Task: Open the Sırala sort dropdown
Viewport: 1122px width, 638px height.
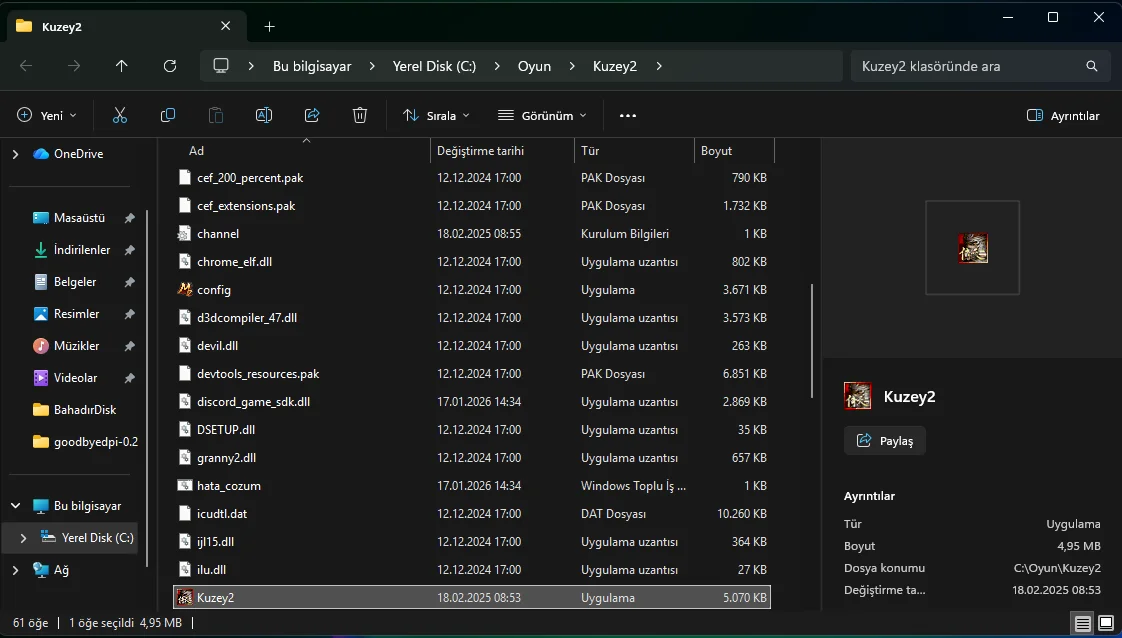Action: [x=436, y=116]
